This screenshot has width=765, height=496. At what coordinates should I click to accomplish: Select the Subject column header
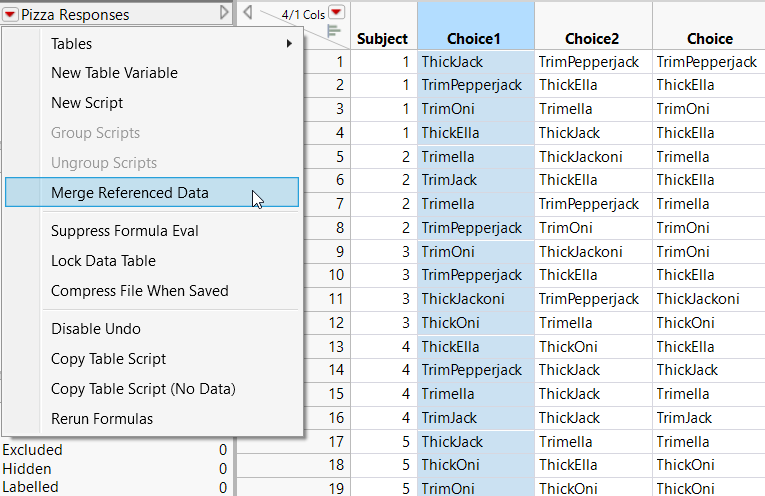[382, 39]
